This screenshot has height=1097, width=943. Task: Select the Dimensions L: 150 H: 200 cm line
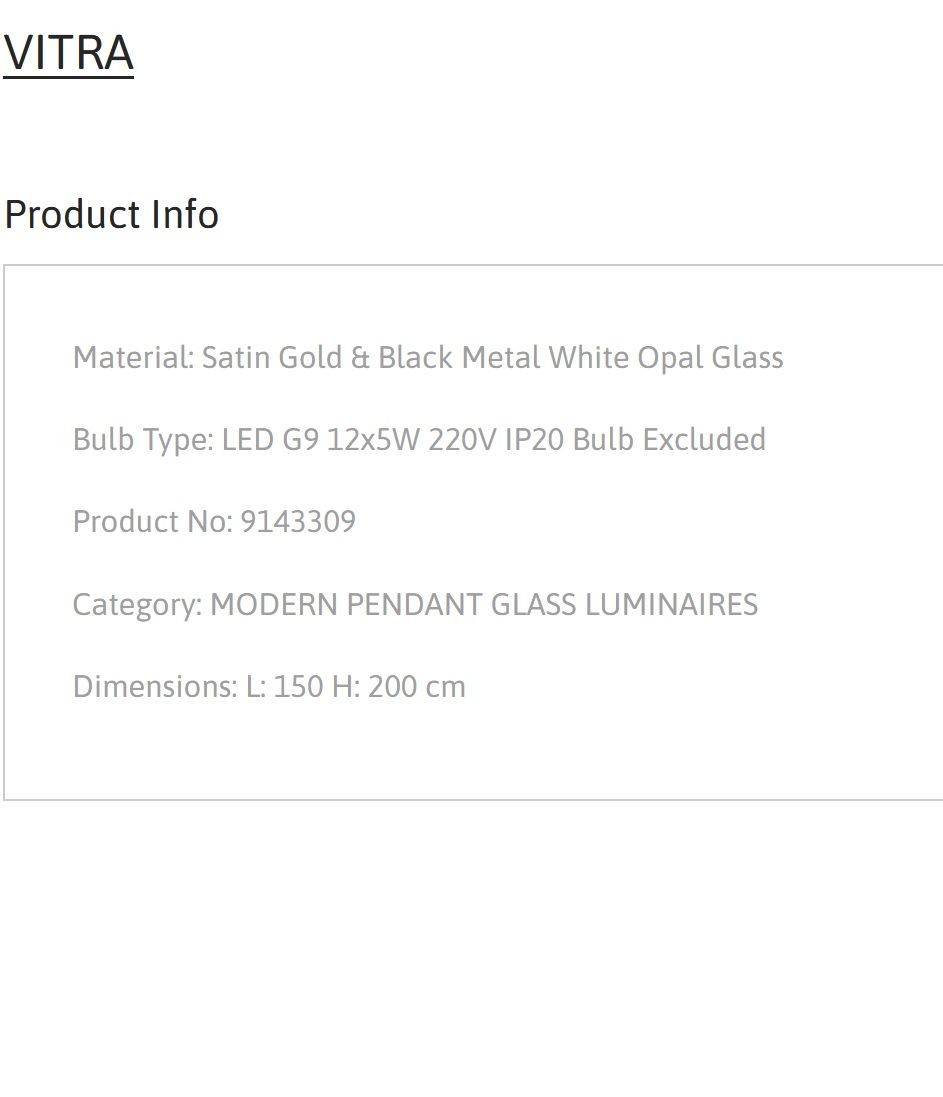[x=269, y=686]
